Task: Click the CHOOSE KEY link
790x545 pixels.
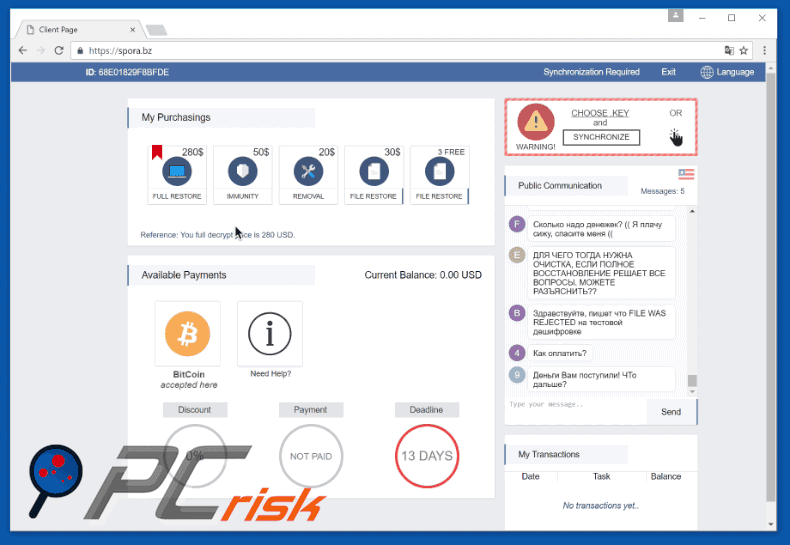Action: (x=600, y=113)
